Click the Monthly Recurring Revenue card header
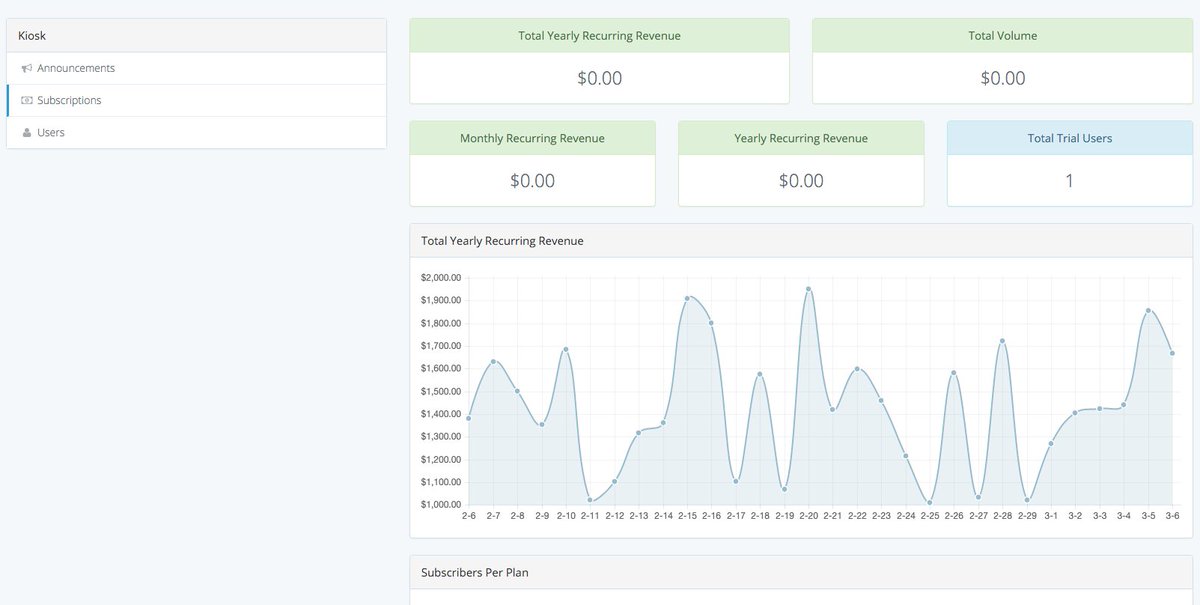This screenshot has height=605, width=1200. coord(532,138)
